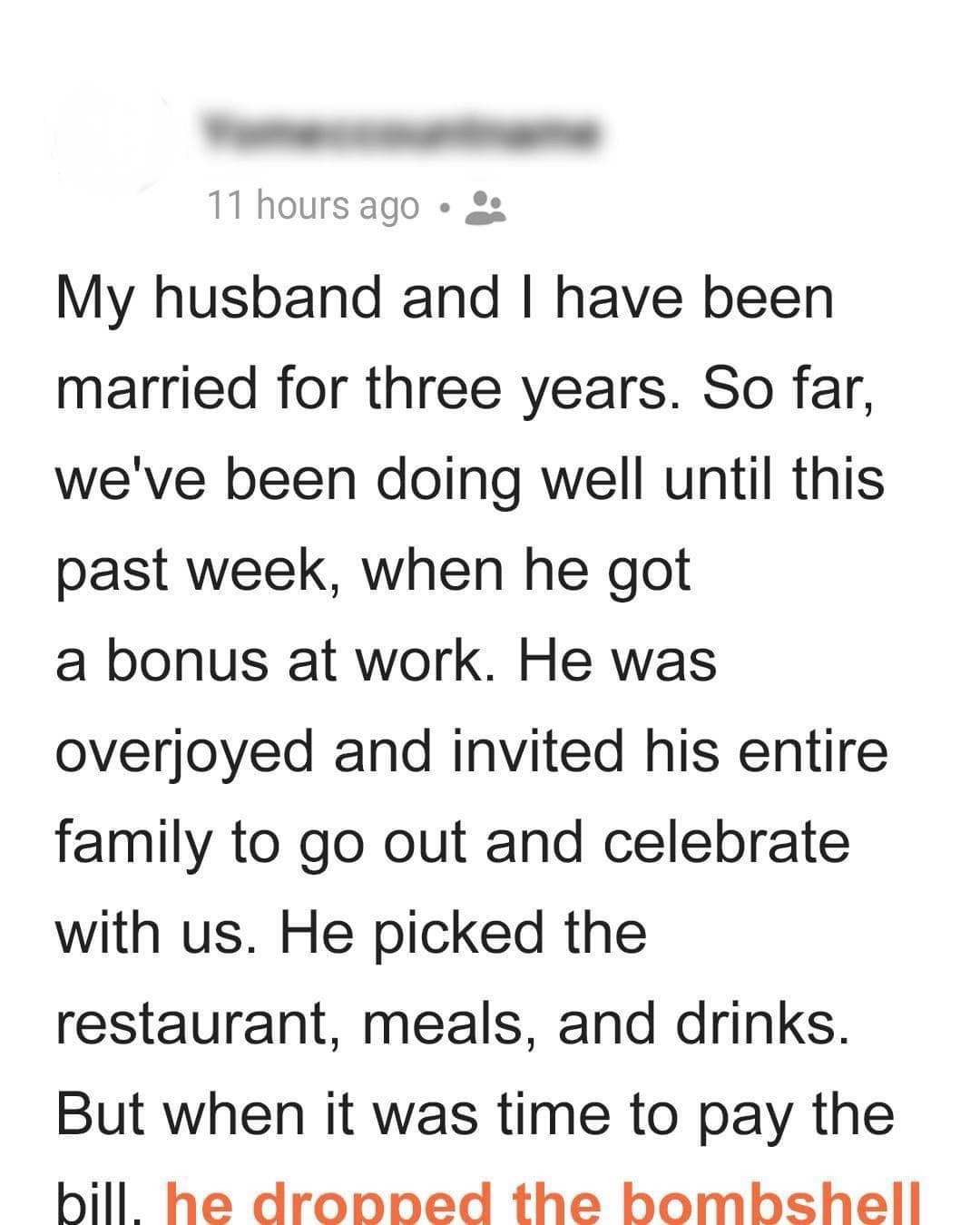The width and height of the screenshot is (980, 1225).
Task: Click orange 'he dropped the bombshell' text
Action: [544, 1203]
